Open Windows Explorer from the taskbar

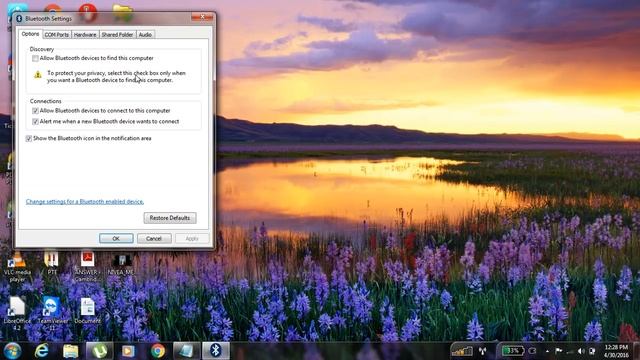coord(70,351)
